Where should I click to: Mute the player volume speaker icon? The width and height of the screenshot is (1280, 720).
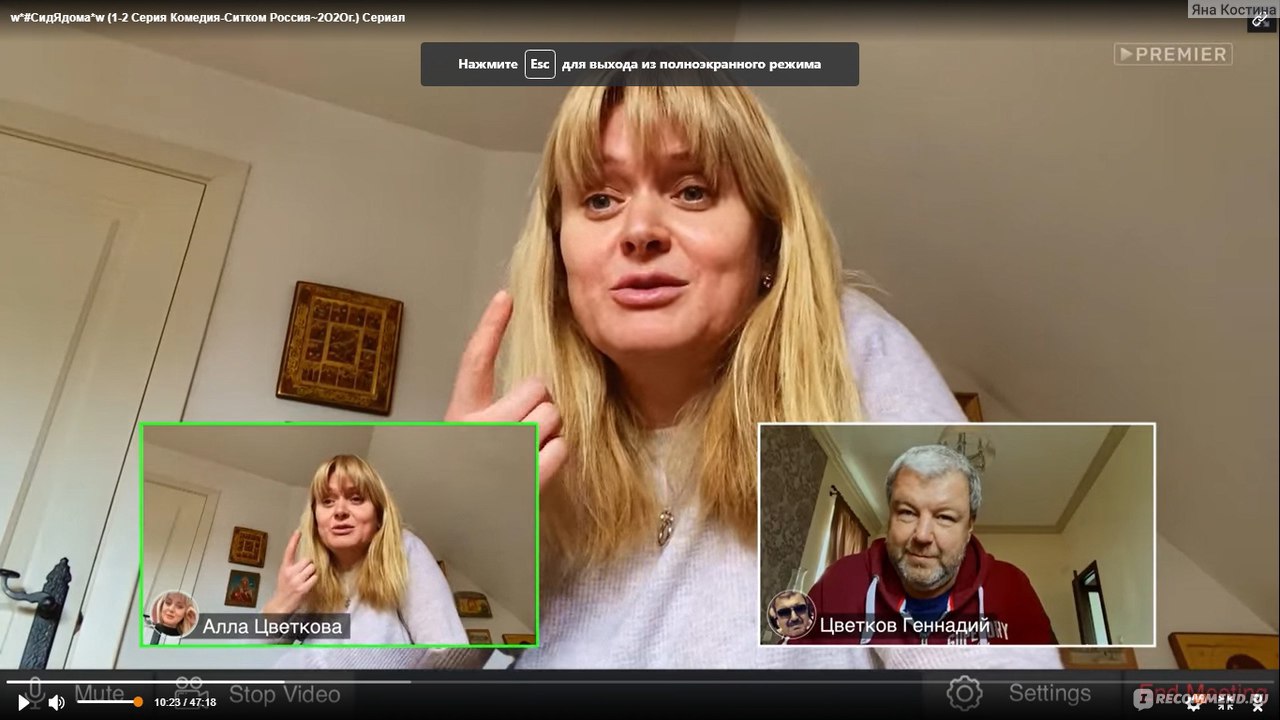(56, 702)
